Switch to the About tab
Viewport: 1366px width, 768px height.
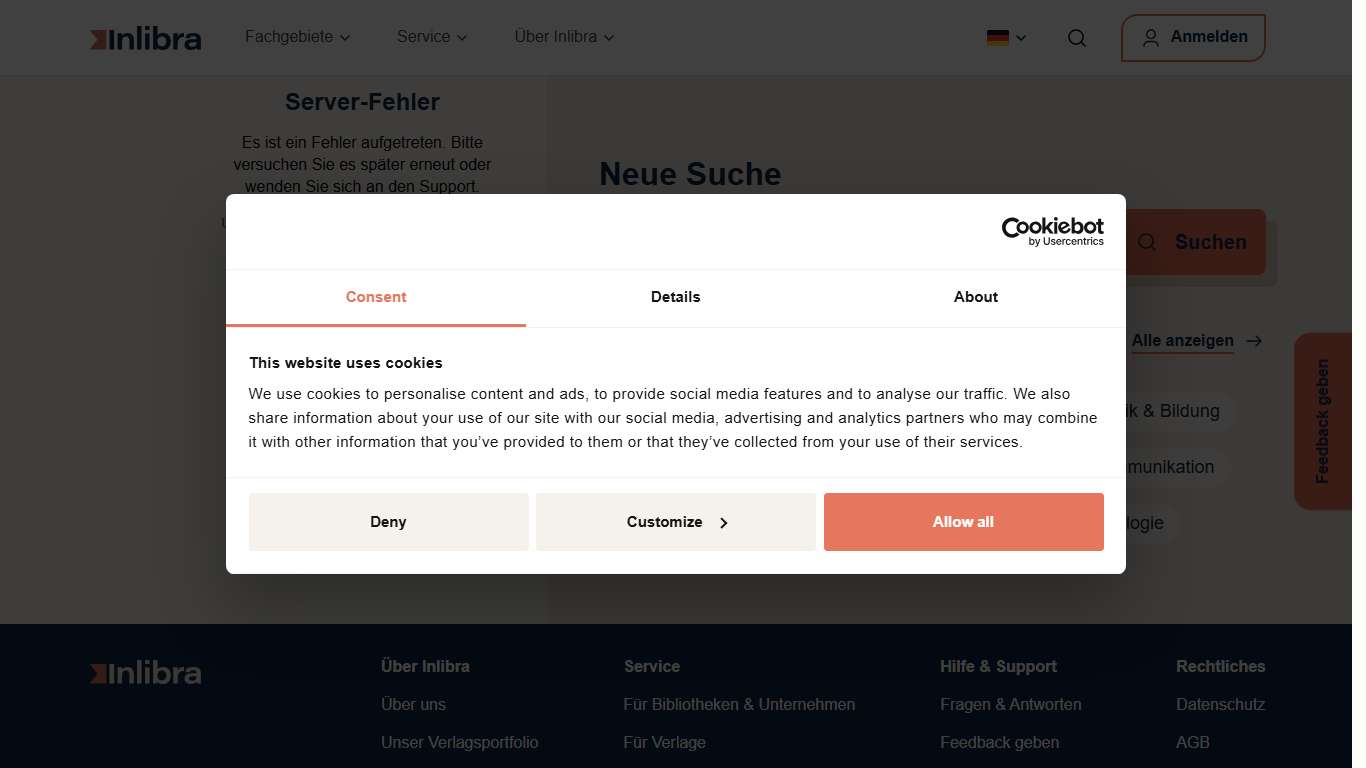coord(975,297)
